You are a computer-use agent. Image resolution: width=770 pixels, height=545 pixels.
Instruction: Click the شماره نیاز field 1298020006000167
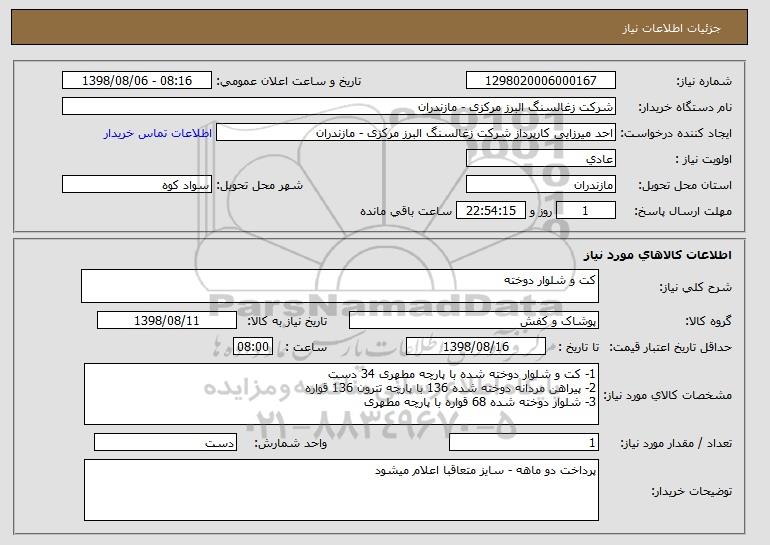541,81
